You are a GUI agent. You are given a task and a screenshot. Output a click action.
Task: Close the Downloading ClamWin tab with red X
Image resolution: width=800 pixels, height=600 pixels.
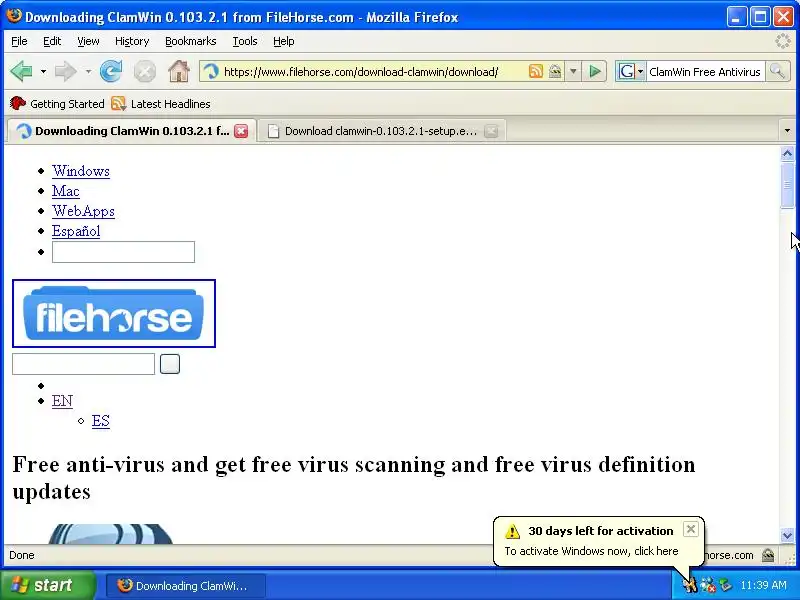click(x=241, y=131)
